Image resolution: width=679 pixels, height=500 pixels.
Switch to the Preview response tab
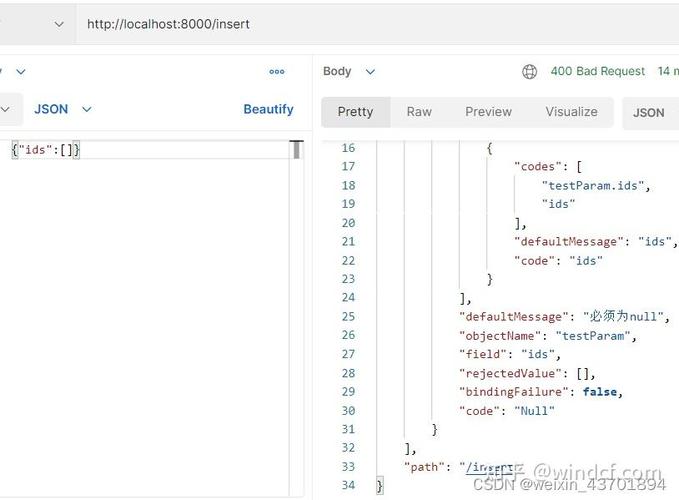488,112
